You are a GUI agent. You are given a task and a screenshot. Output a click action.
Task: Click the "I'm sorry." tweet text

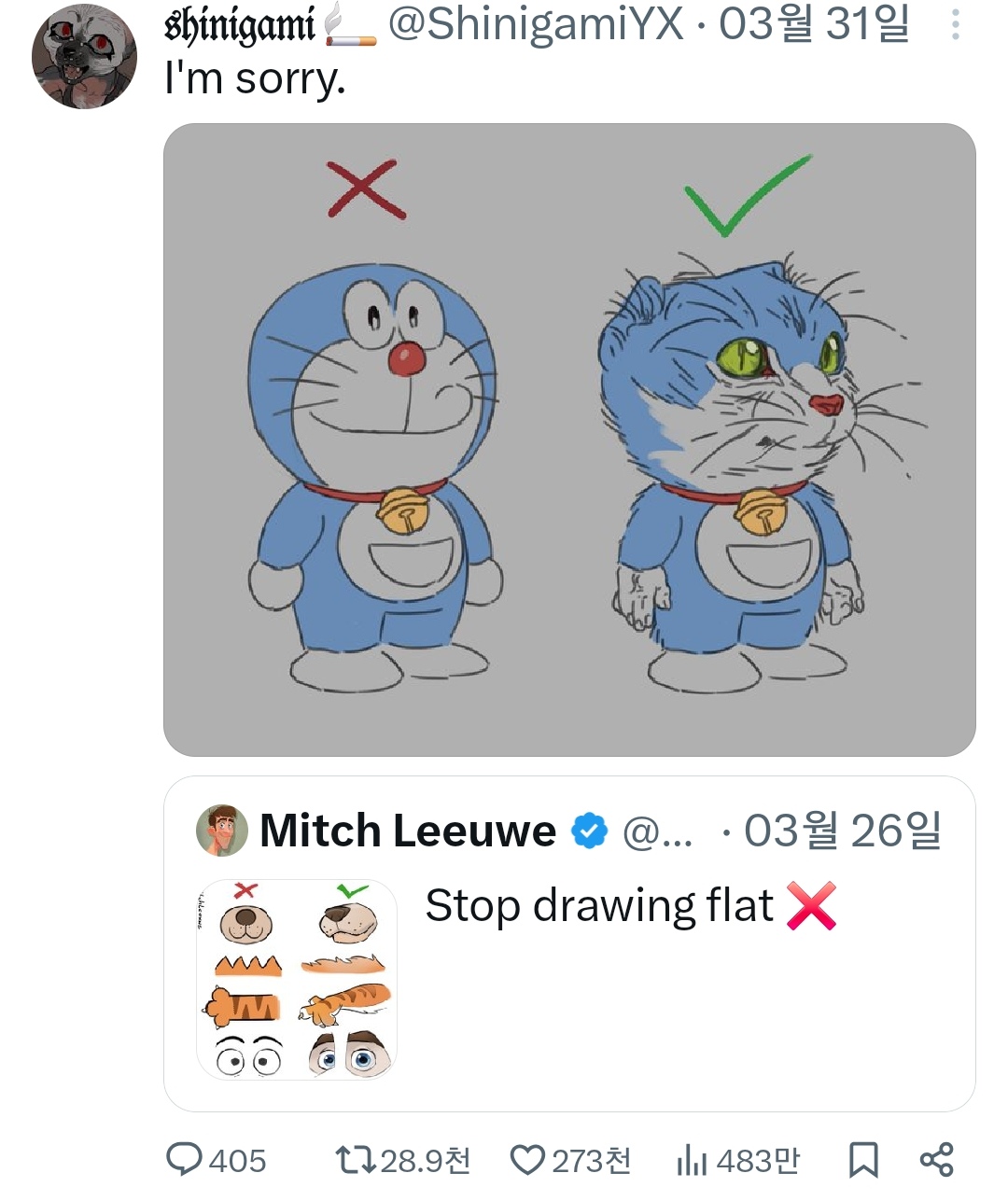255,79
